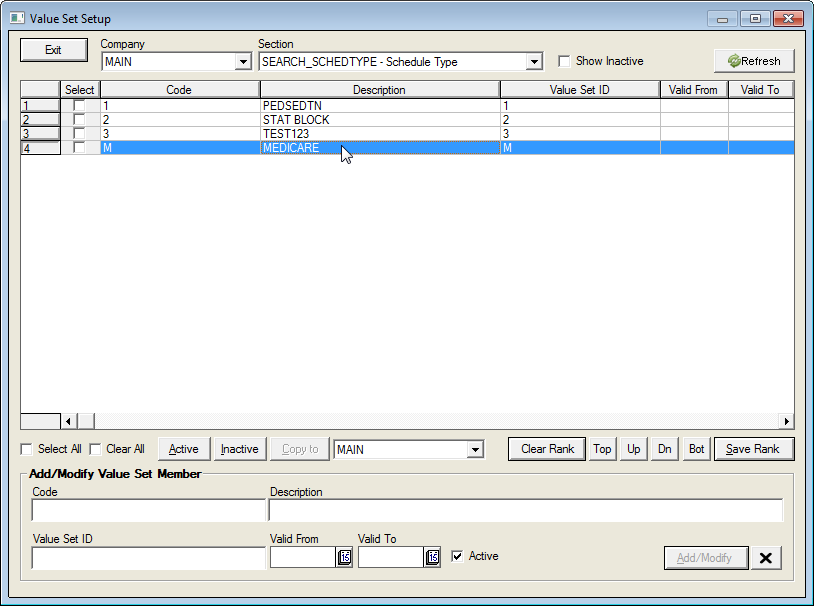This screenshot has height=606, width=814.
Task: Open the Valid From calendar picker
Action: [x=344, y=558]
